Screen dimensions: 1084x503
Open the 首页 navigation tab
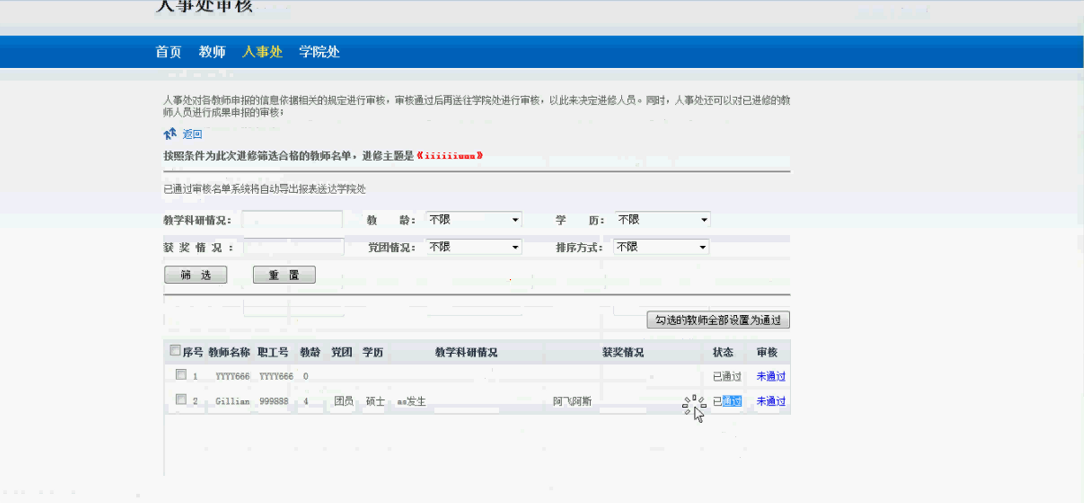tap(169, 52)
